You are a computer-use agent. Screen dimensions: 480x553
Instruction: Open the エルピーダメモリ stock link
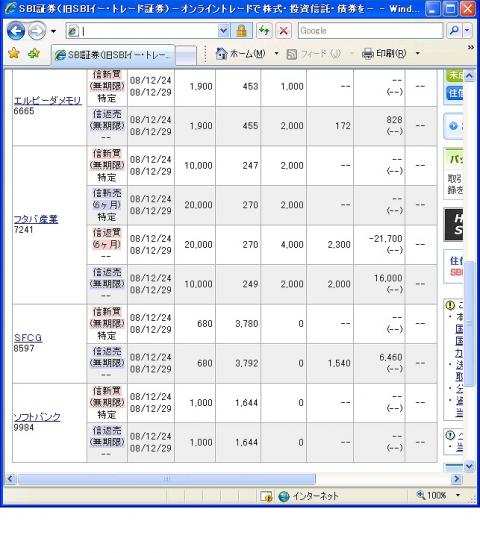coord(48,101)
